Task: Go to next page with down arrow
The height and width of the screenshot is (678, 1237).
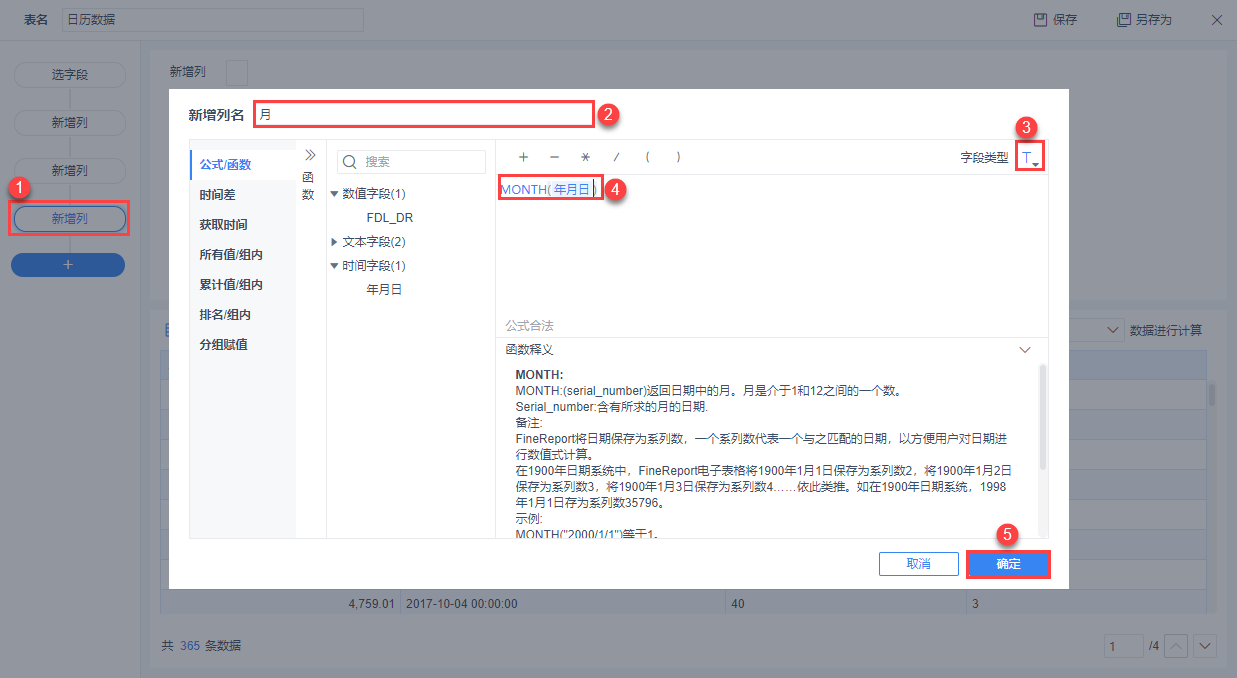Action: [x=1205, y=646]
